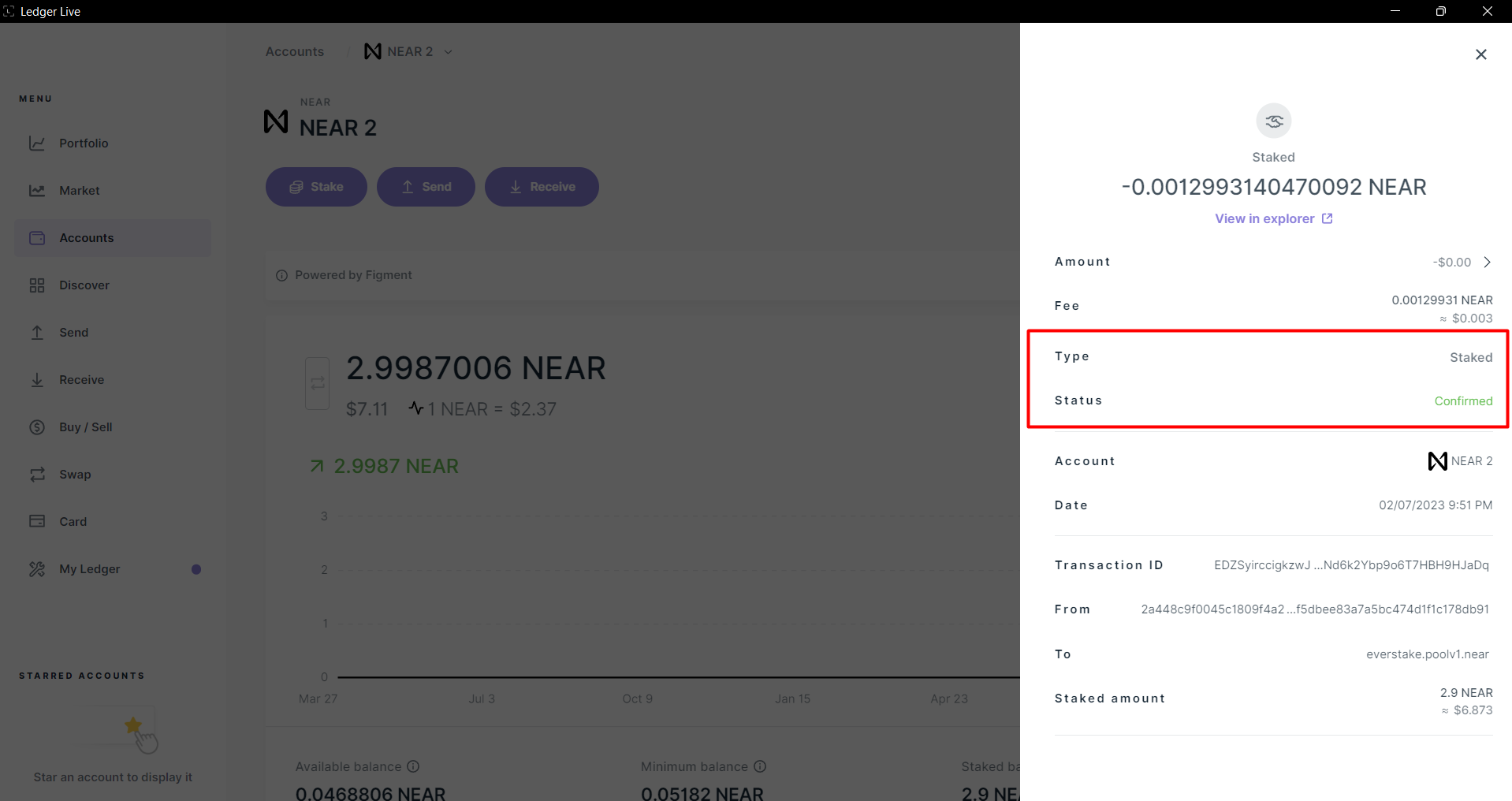Screen dimensions: 1512x801
Task: Open View in explorer link
Action: click(x=1264, y=218)
